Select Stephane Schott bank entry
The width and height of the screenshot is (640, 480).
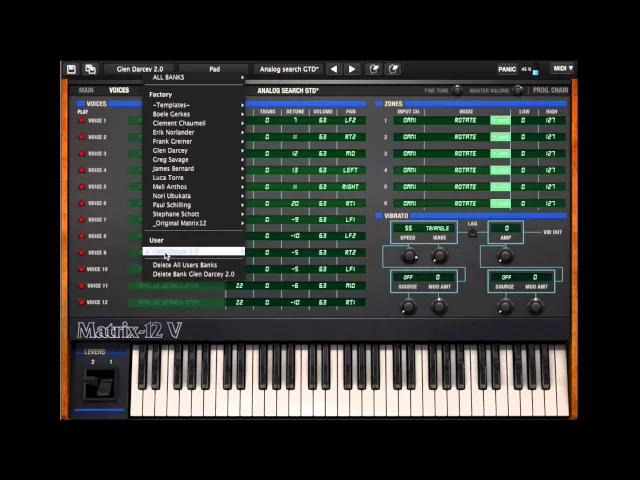pos(194,214)
